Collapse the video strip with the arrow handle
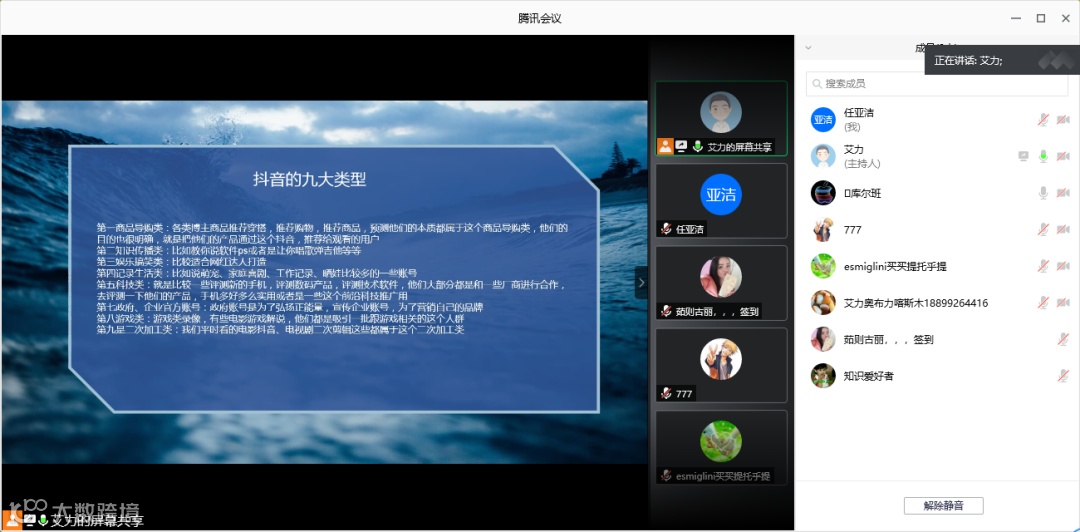The width and height of the screenshot is (1080, 532). tap(641, 283)
